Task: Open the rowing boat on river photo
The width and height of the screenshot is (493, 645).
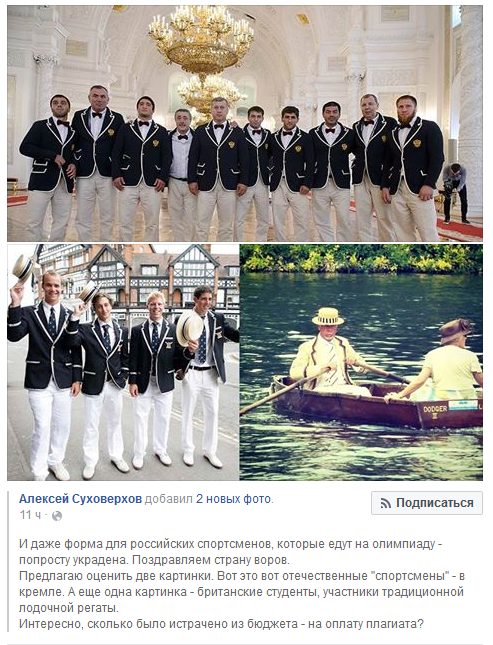Action: (361, 362)
